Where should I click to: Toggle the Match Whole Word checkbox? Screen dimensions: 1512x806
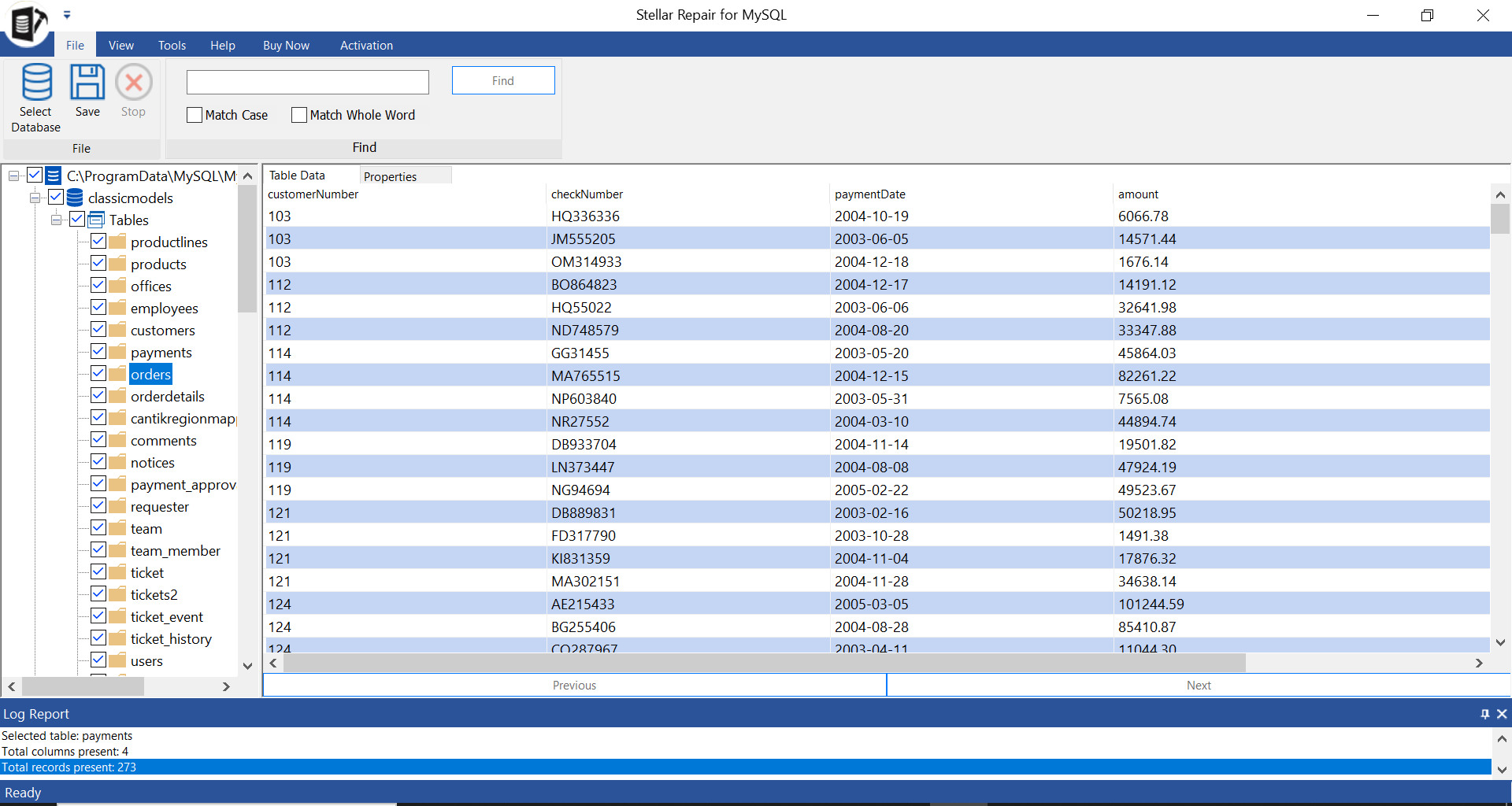(x=299, y=115)
